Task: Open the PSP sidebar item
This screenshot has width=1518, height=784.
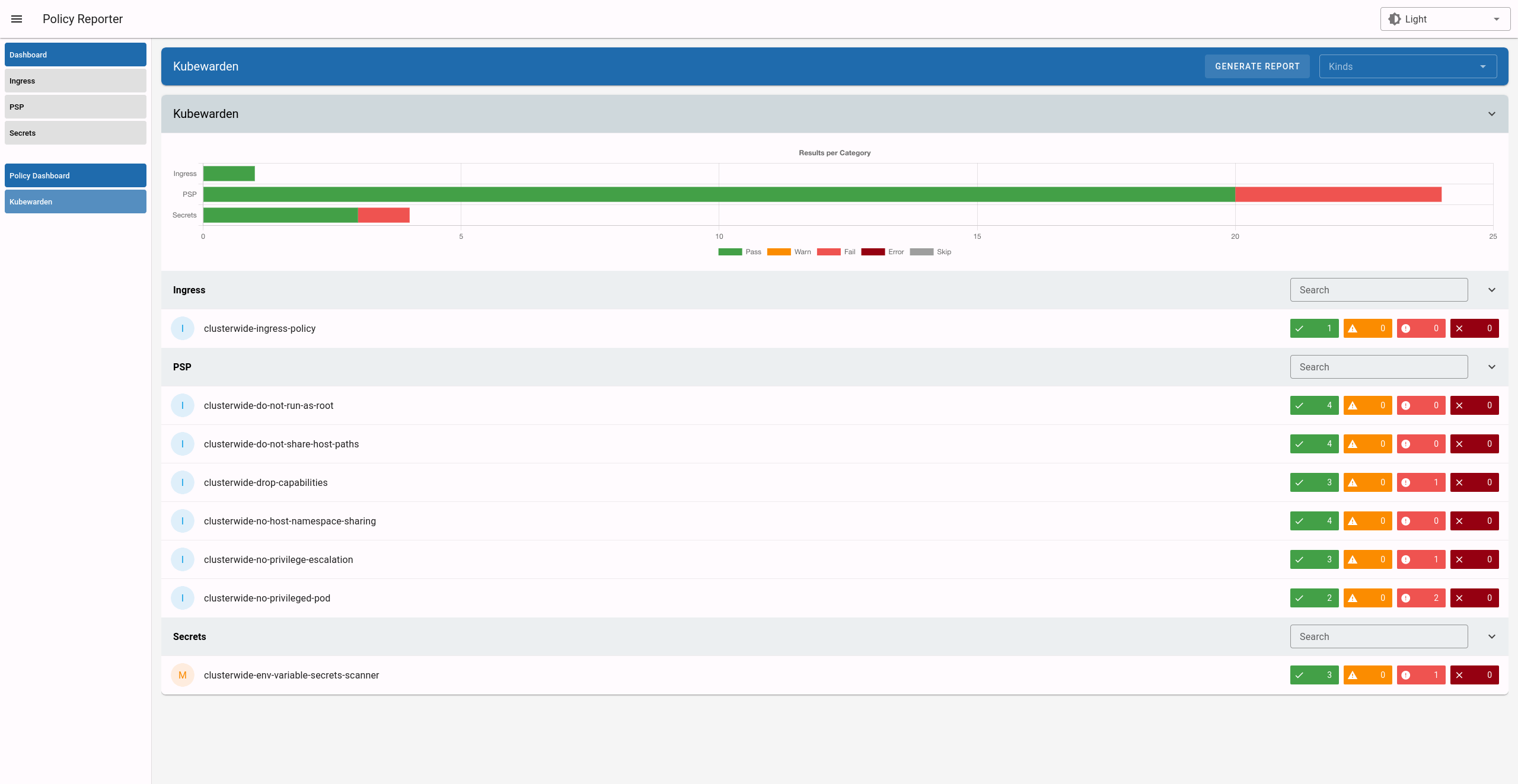Action: pyautogui.click(x=75, y=107)
